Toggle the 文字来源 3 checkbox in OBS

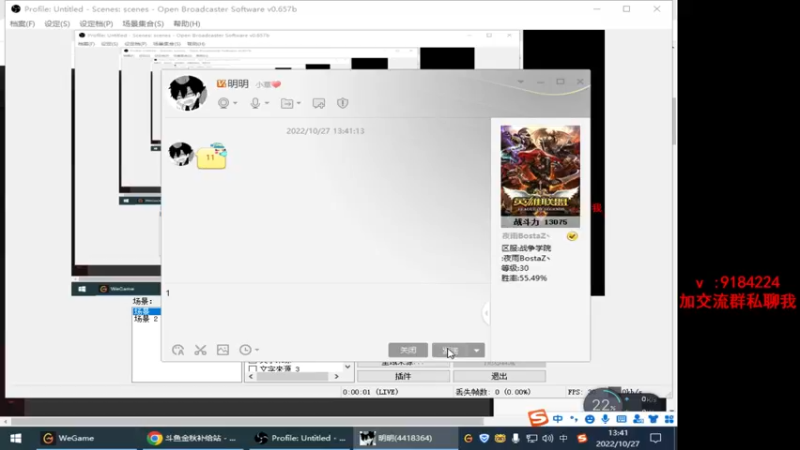253,369
